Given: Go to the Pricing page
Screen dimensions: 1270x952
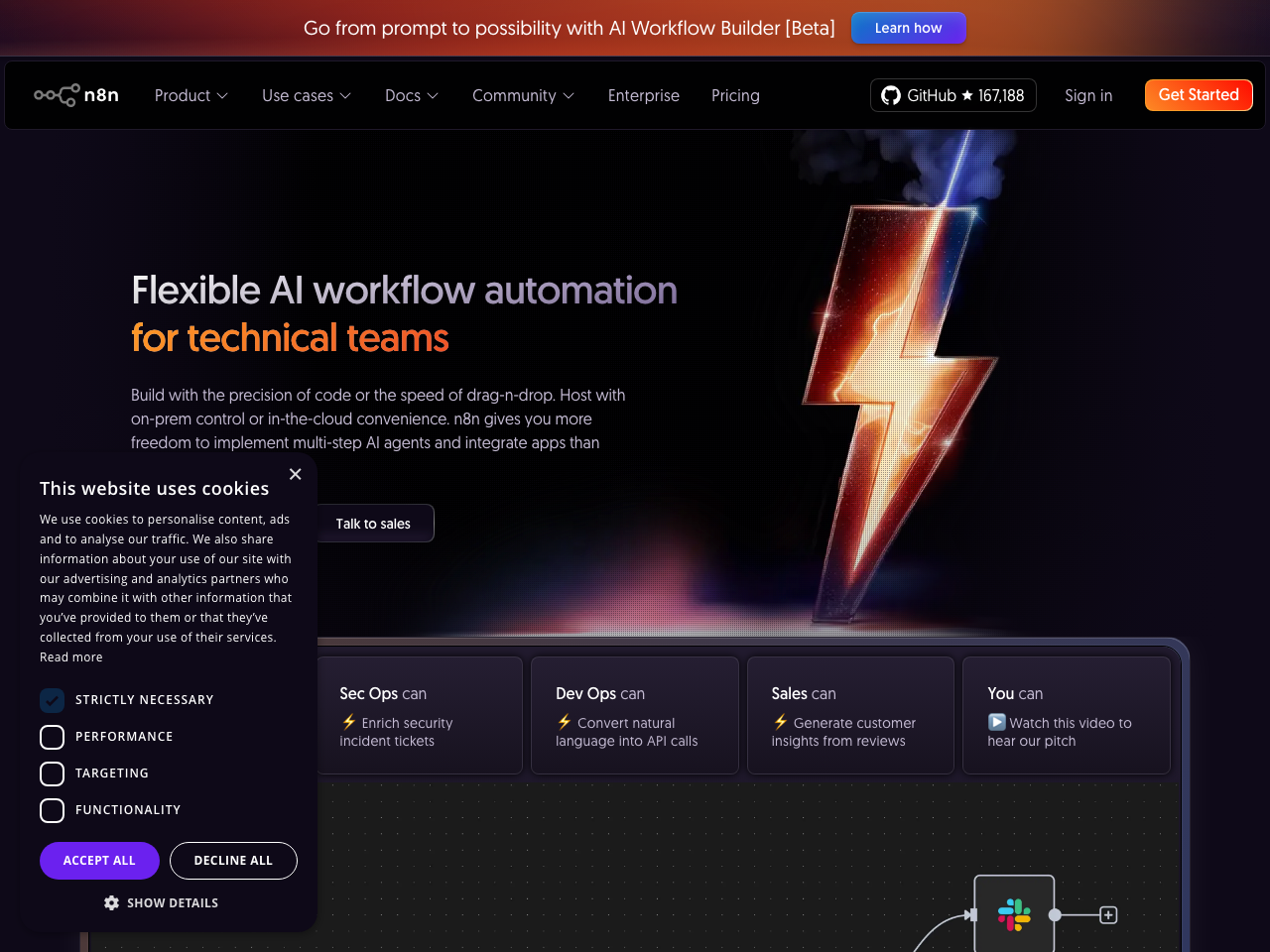Looking at the screenshot, I should pyautogui.click(x=735, y=95).
